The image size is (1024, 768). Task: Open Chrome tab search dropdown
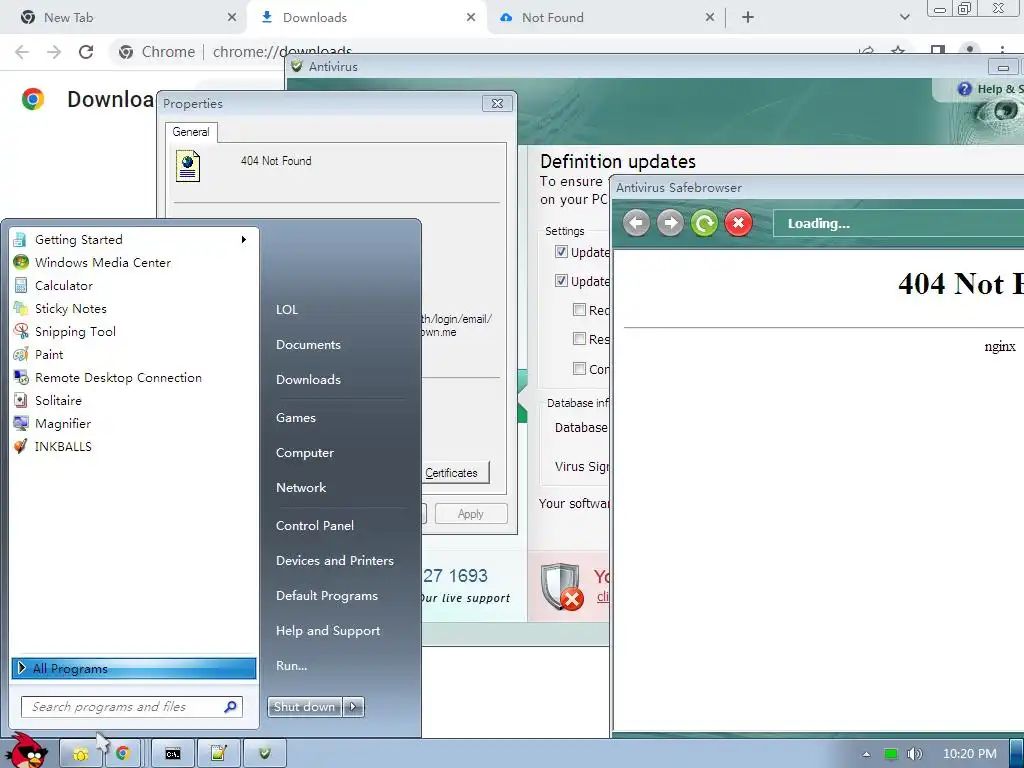tap(904, 17)
